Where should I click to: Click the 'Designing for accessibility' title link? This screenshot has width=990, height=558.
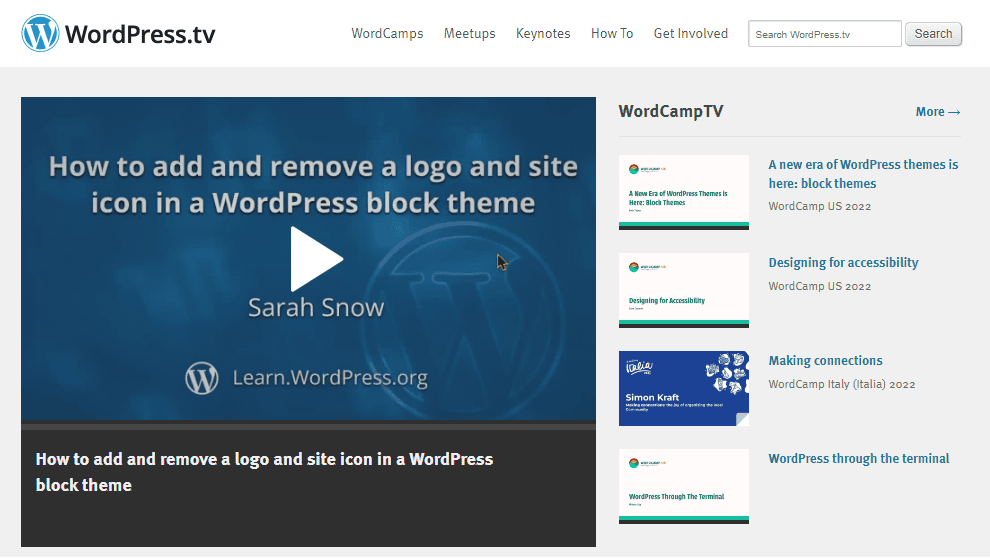click(843, 263)
